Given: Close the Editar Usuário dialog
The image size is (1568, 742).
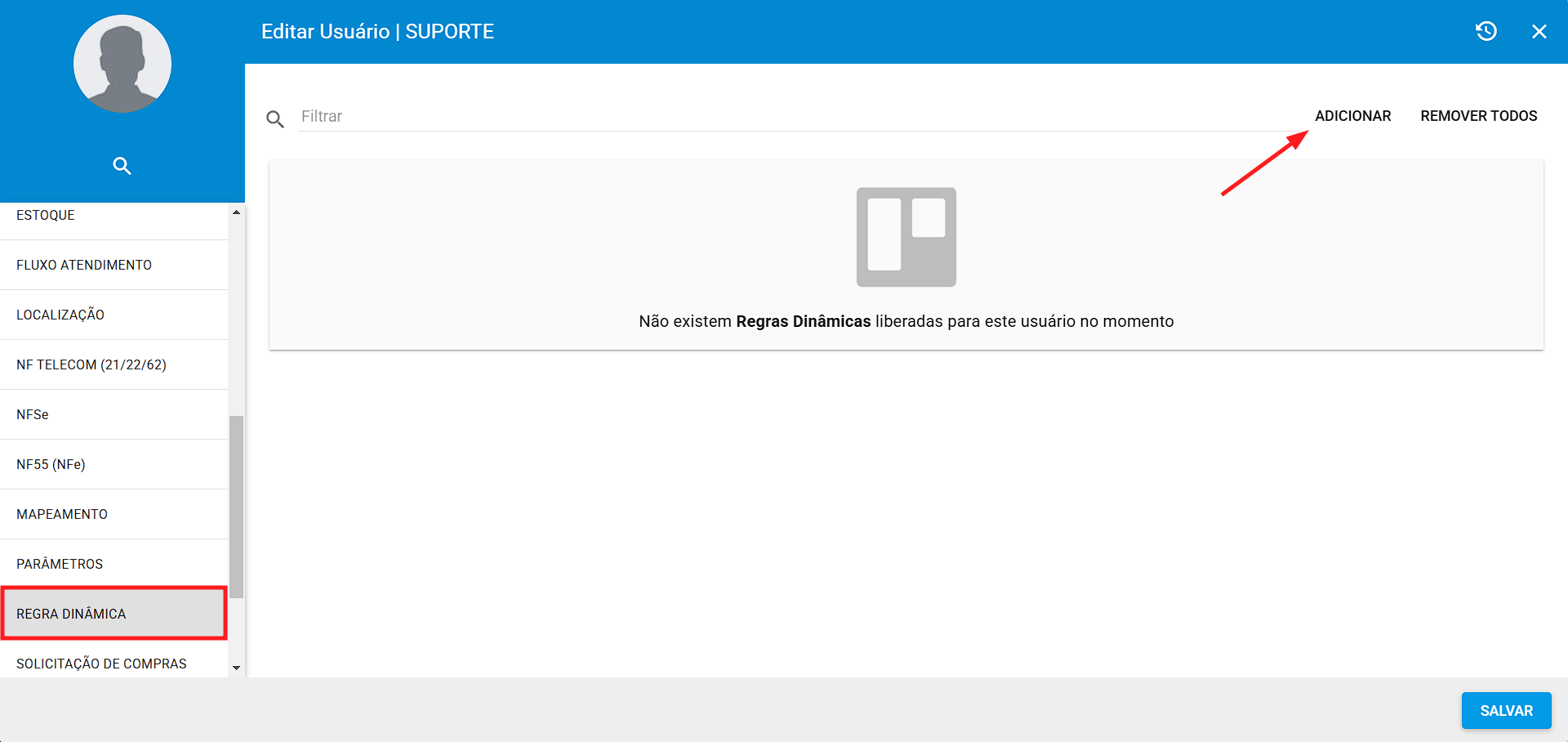Looking at the screenshot, I should coord(1539,31).
